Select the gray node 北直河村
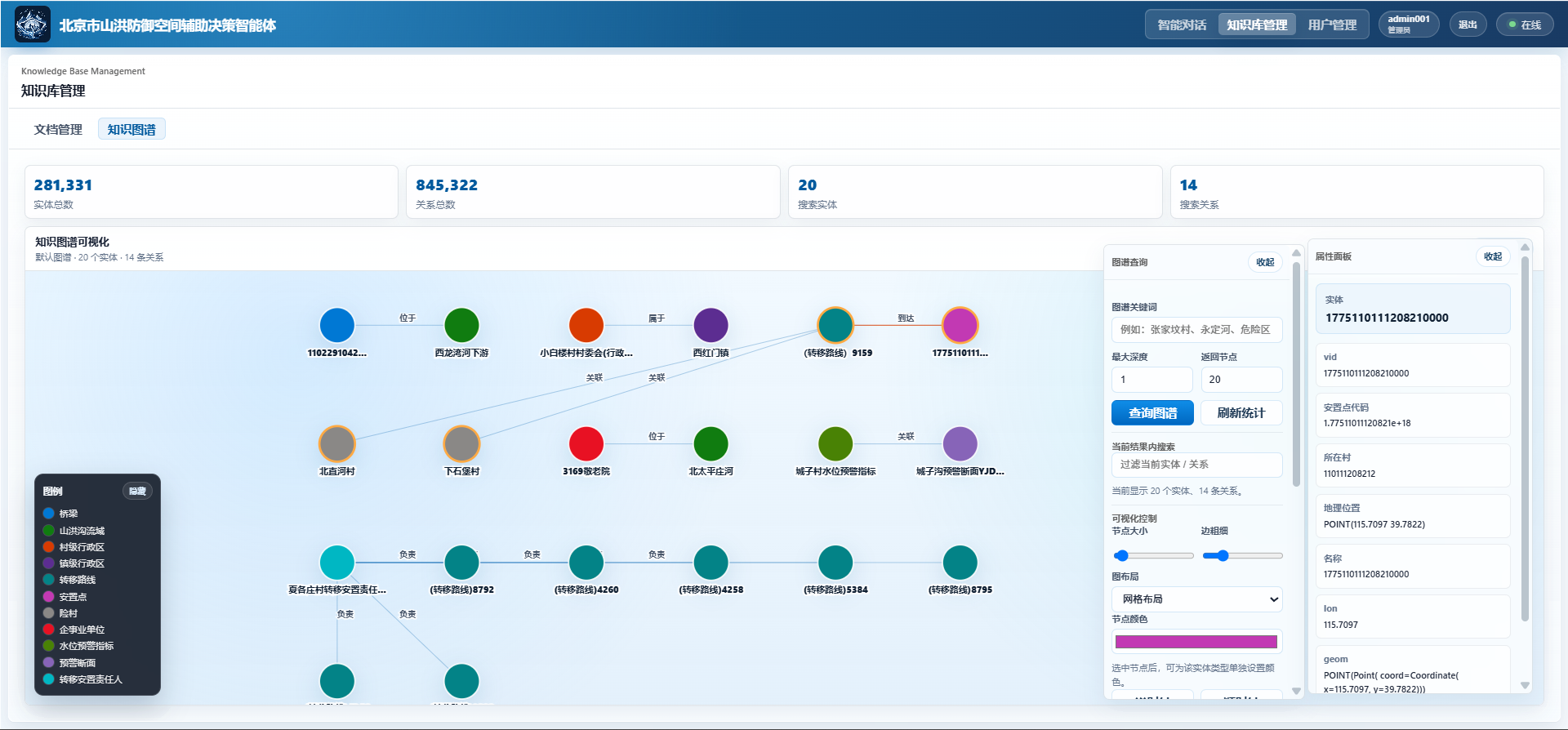1568x730 pixels. [x=337, y=444]
